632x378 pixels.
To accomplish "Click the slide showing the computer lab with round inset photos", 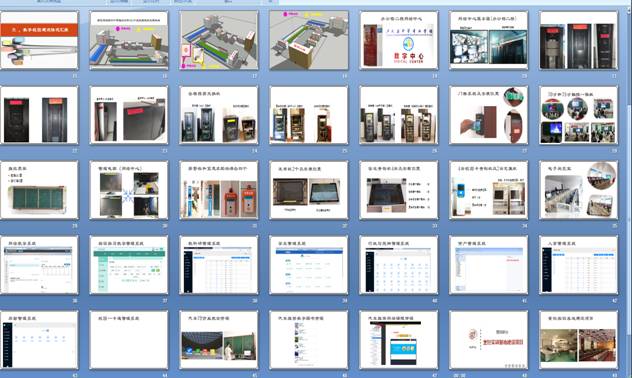I will pos(578,190).
